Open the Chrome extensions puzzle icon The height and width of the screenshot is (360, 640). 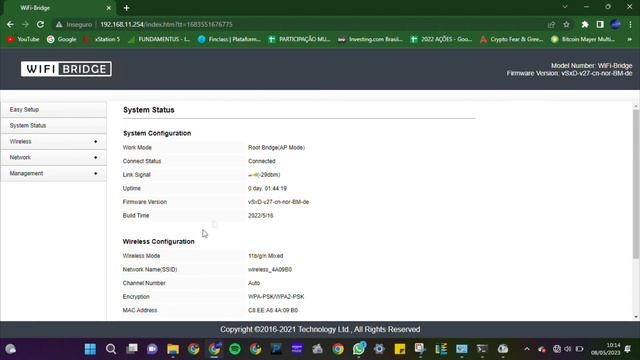[585, 24]
